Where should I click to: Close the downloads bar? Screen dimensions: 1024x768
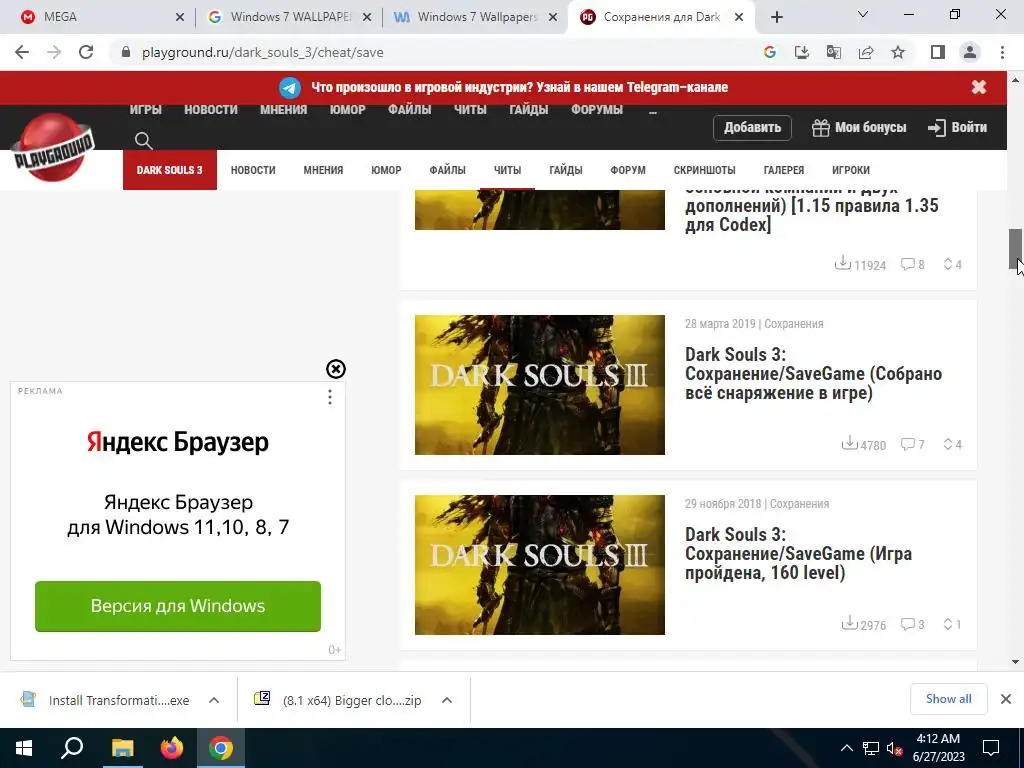pyautogui.click(x=1006, y=699)
